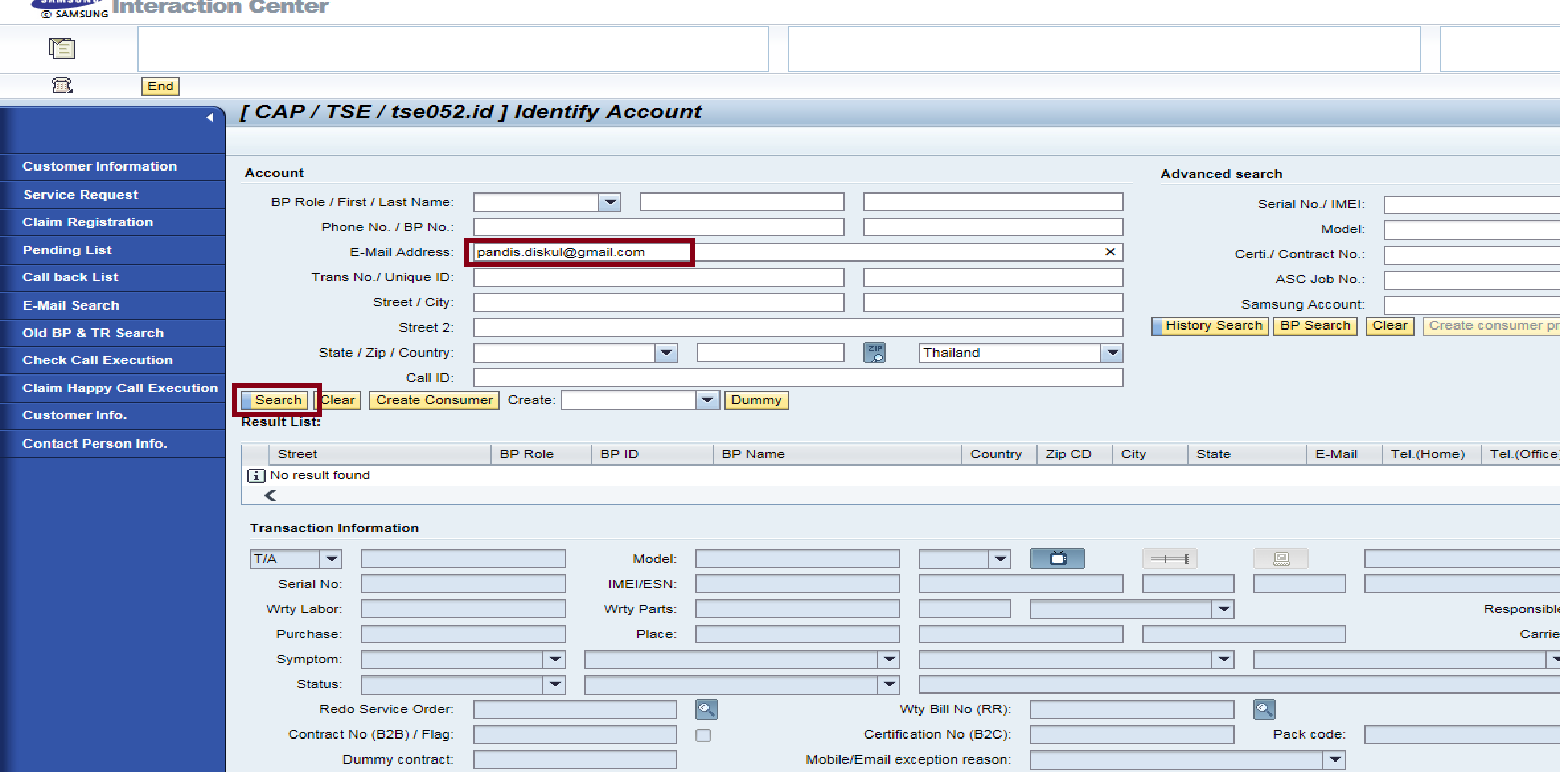Open the first Status dropdown
The width and height of the screenshot is (1560, 772).
(554, 685)
